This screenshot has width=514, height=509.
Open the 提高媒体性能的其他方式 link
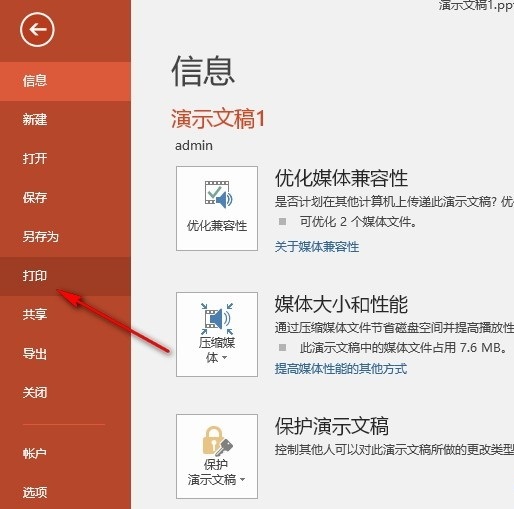click(341, 369)
